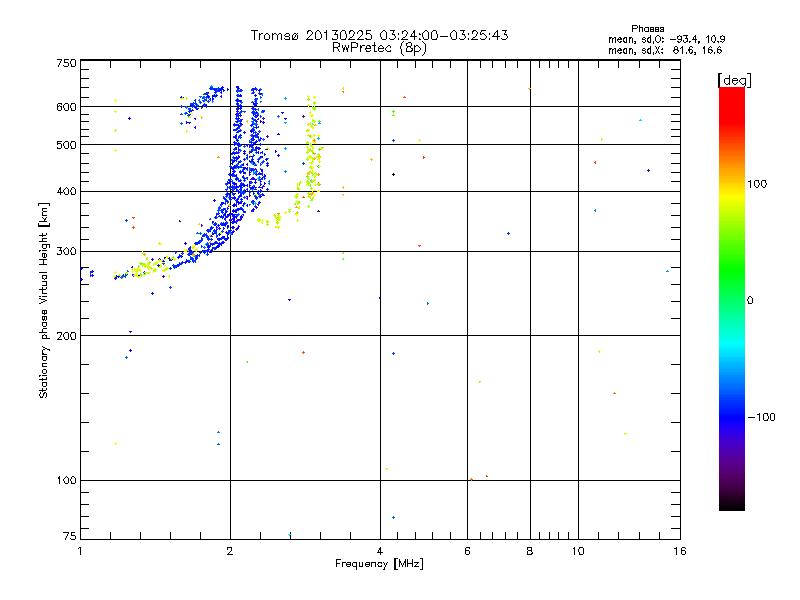Click the colorbar '100' tick label
800x600 pixels.
click(x=757, y=184)
